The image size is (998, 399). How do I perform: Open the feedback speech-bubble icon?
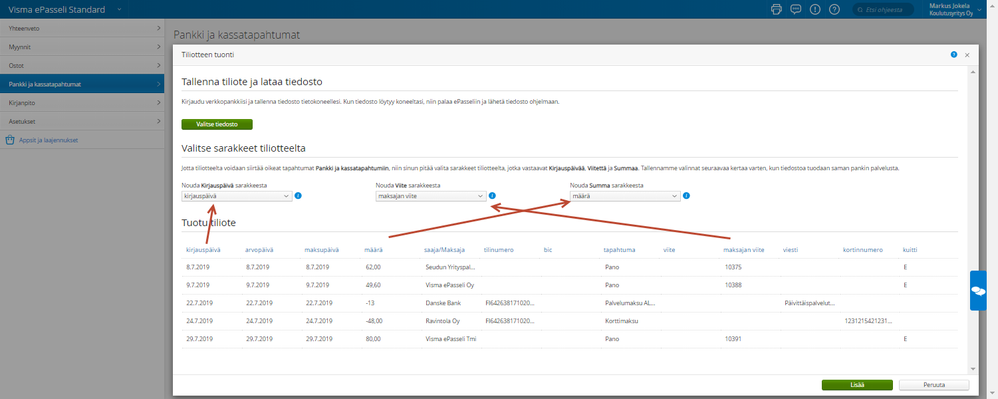tap(796, 9)
